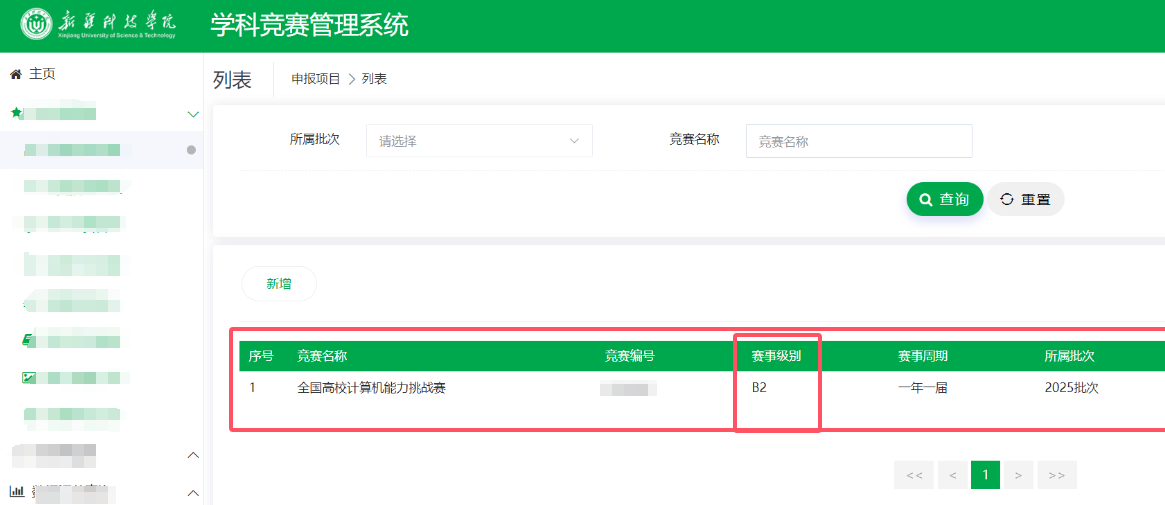The image size is (1165, 505).
Task: Click the home icon beside 主页
Action: pos(16,74)
